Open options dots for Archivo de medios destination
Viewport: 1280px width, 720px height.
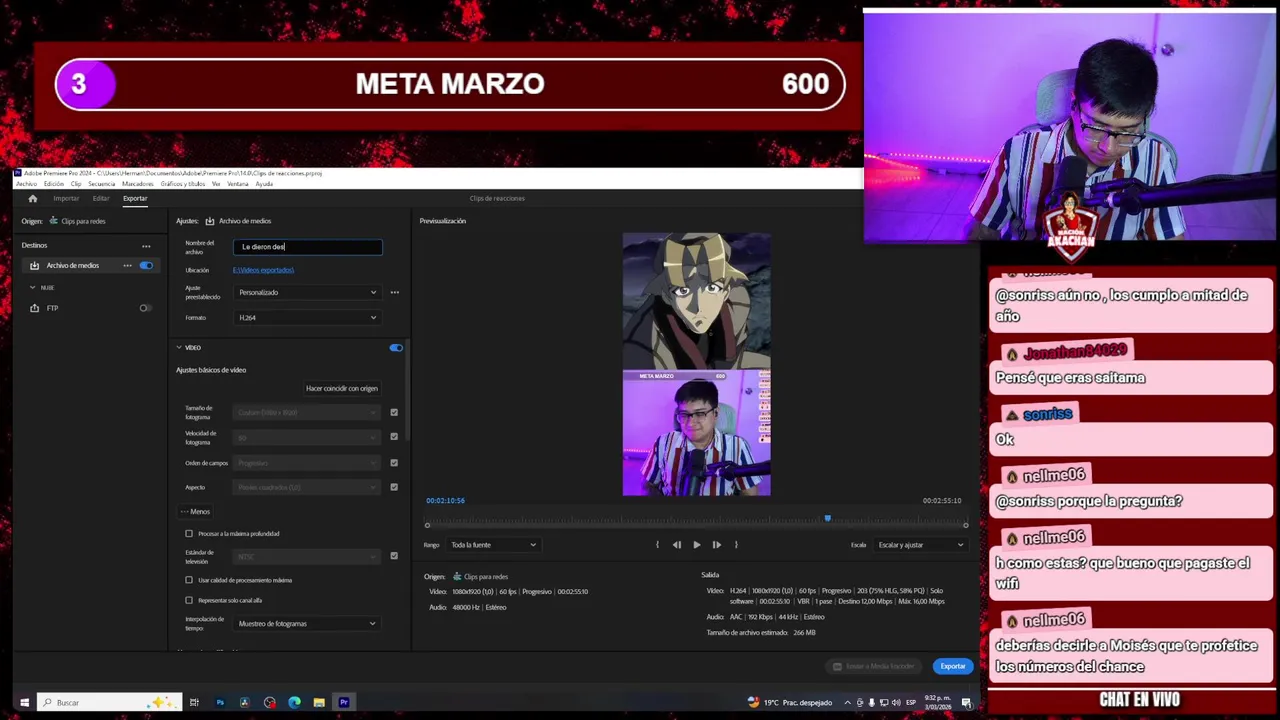pyautogui.click(x=127, y=266)
